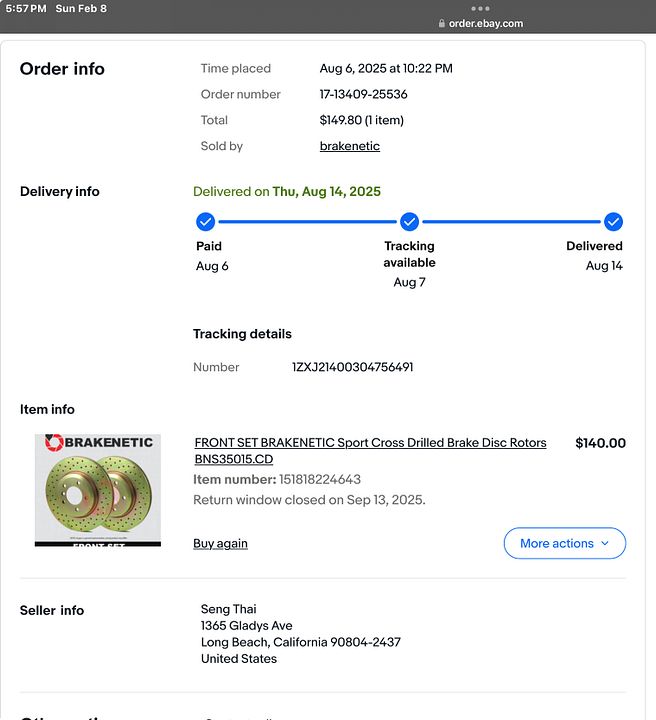The height and width of the screenshot is (720, 656).
Task: Click the order number 17-13409-25536
Action: pos(363,94)
